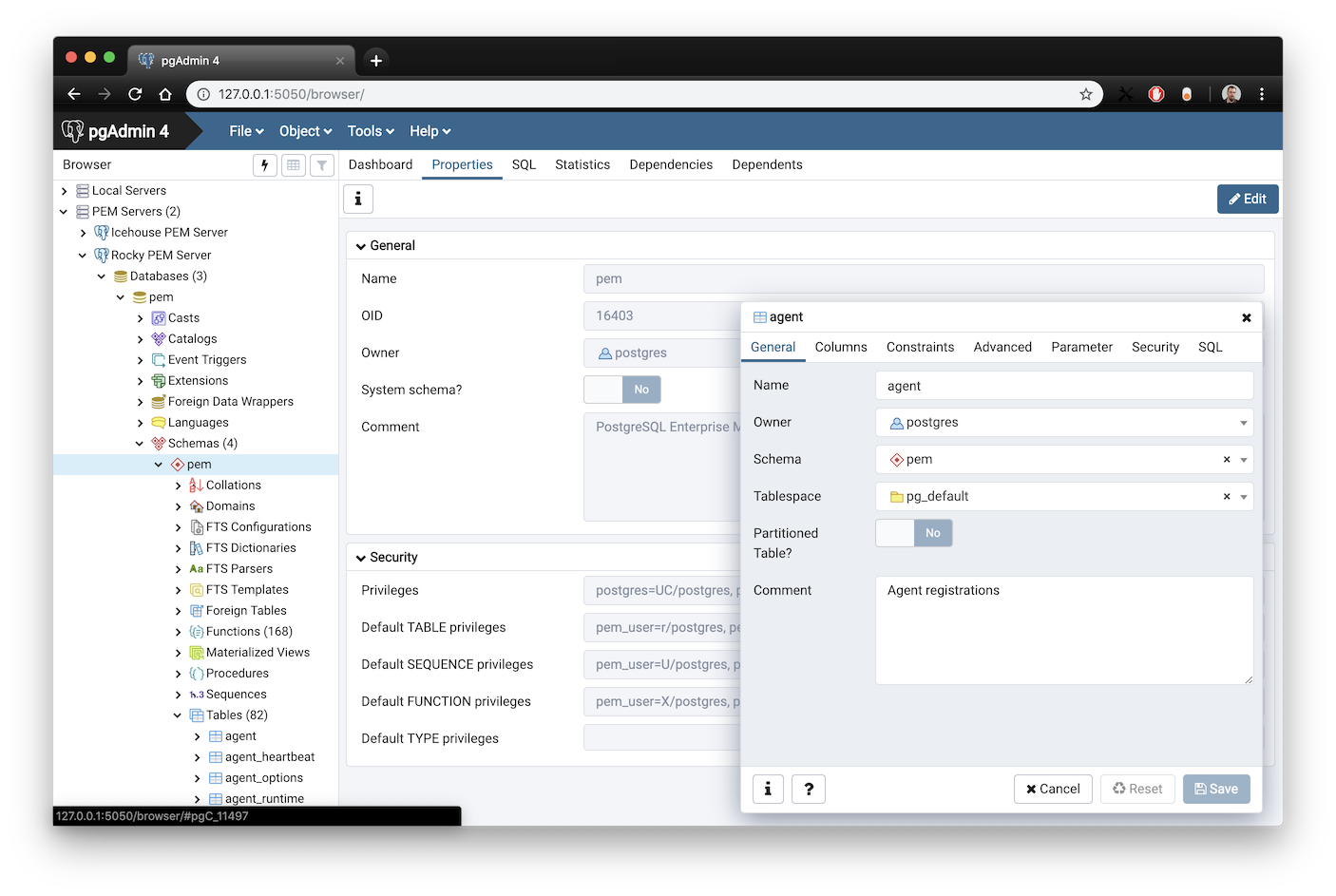Collapse the Databases (3) node
The image size is (1336, 896).
[x=102, y=276]
